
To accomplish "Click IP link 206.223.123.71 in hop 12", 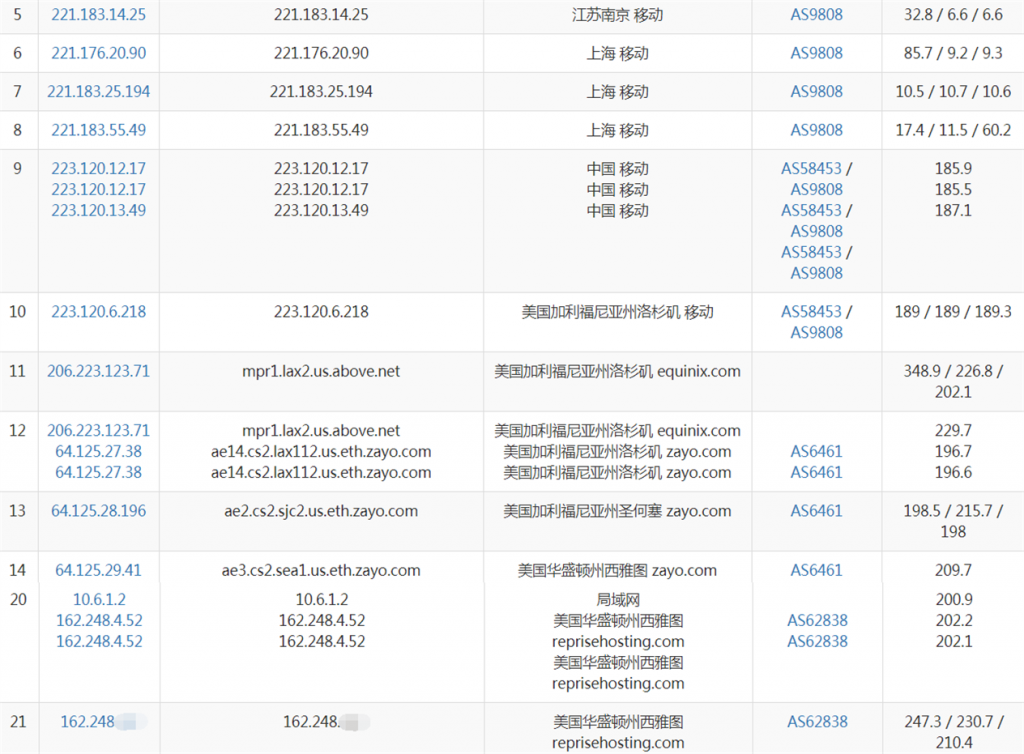I will point(99,430).
